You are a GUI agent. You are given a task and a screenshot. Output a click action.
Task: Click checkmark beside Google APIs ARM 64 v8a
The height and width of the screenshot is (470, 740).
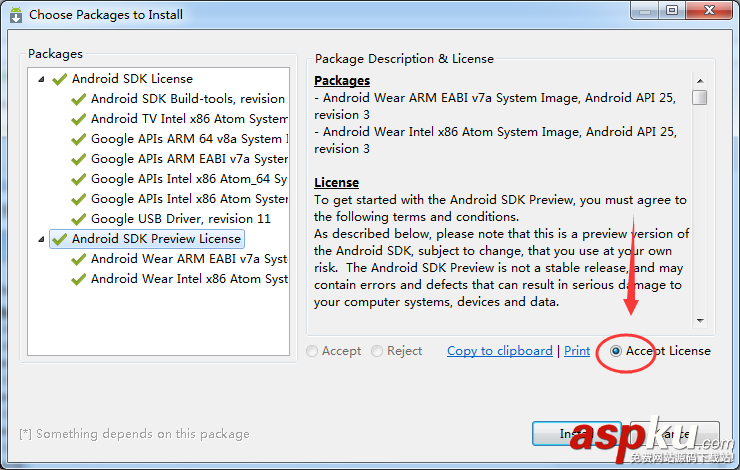tap(79, 139)
